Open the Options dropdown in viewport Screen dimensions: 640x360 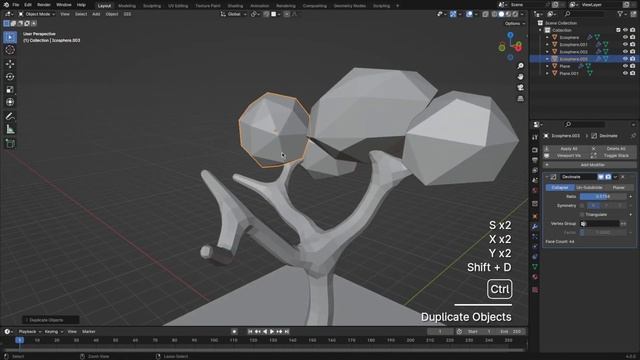click(x=515, y=24)
